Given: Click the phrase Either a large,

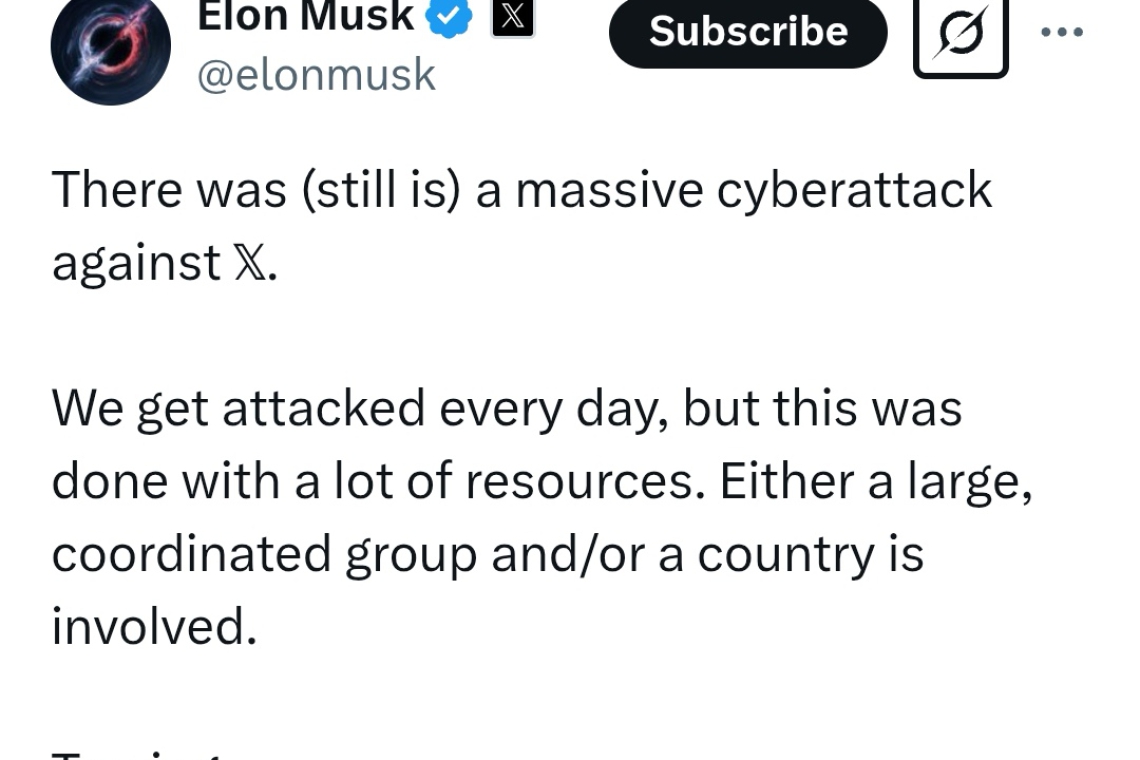Looking at the screenshot, I should [x=876, y=483].
